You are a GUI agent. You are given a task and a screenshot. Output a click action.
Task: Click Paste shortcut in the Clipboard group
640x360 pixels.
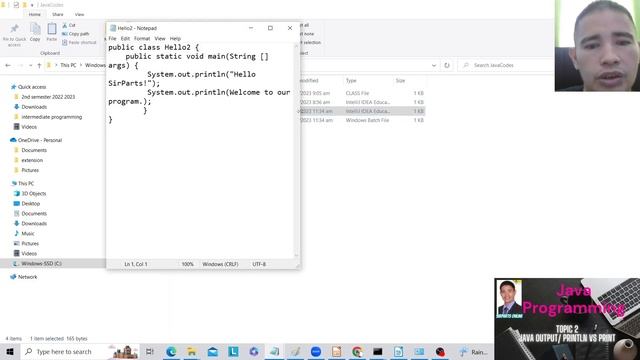pyautogui.click(x=79, y=42)
